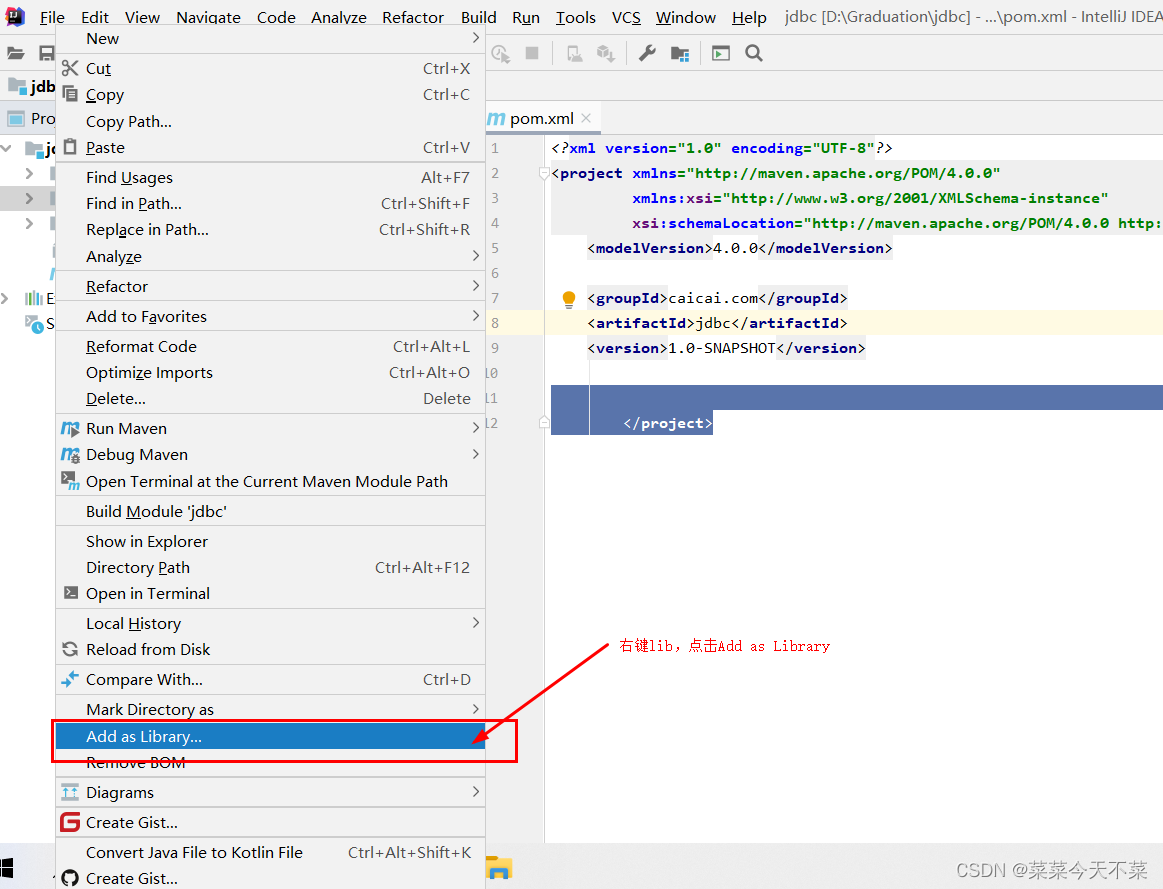Viewport: 1163px width, 889px height.
Task: Open the Build menu
Action: (478, 17)
